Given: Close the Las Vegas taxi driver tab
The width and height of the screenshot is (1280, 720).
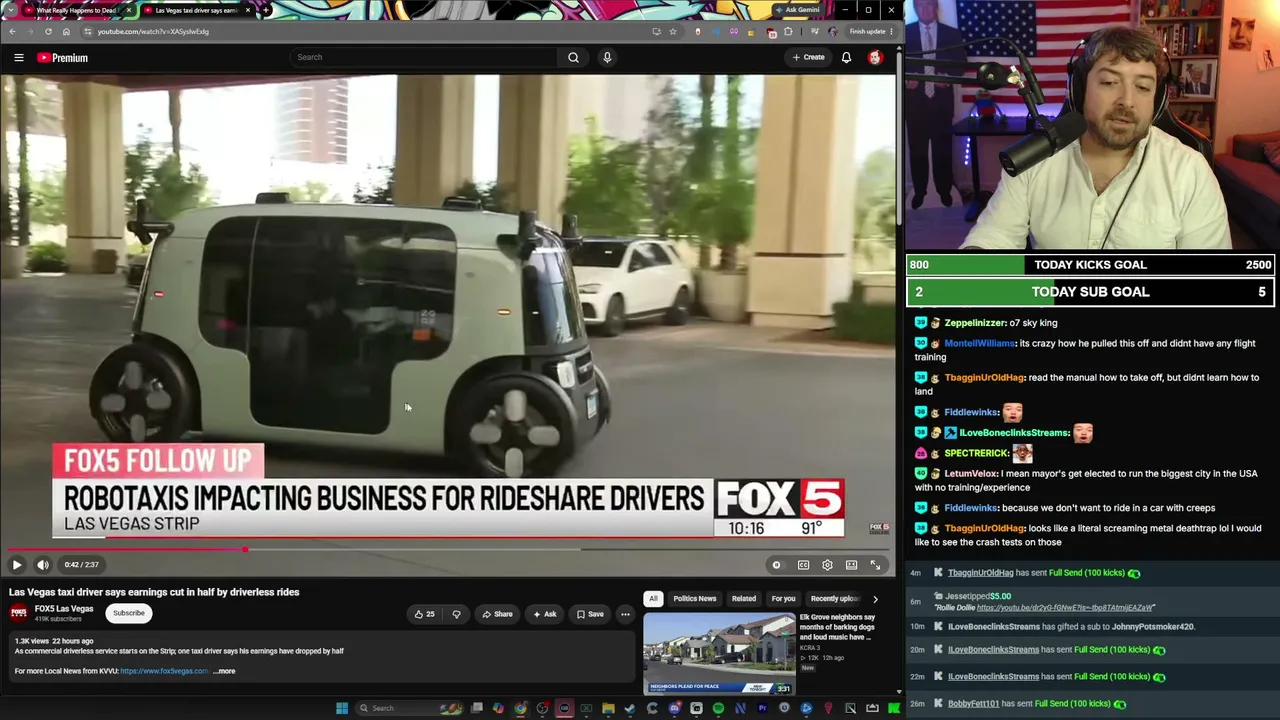Looking at the screenshot, I should point(248,10).
